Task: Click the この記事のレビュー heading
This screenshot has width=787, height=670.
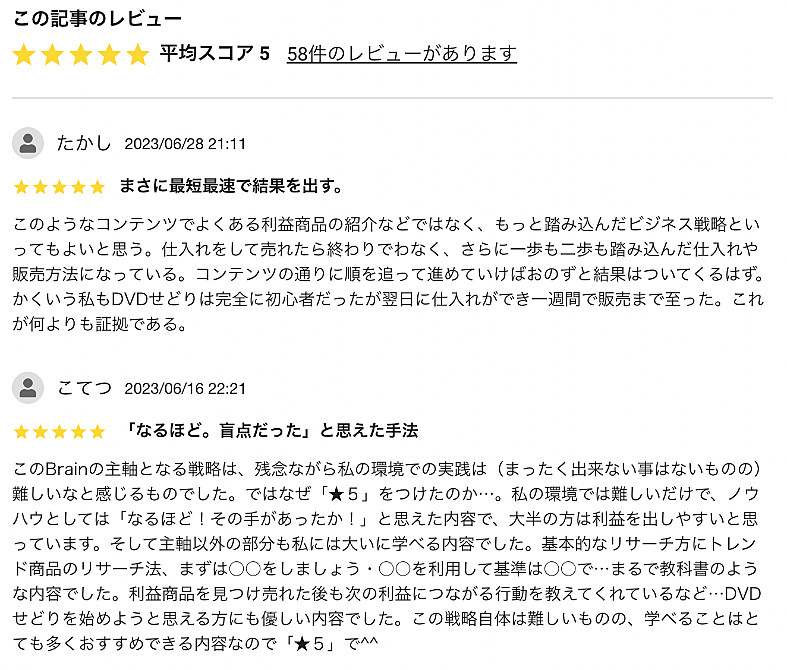Action: [x=96, y=19]
